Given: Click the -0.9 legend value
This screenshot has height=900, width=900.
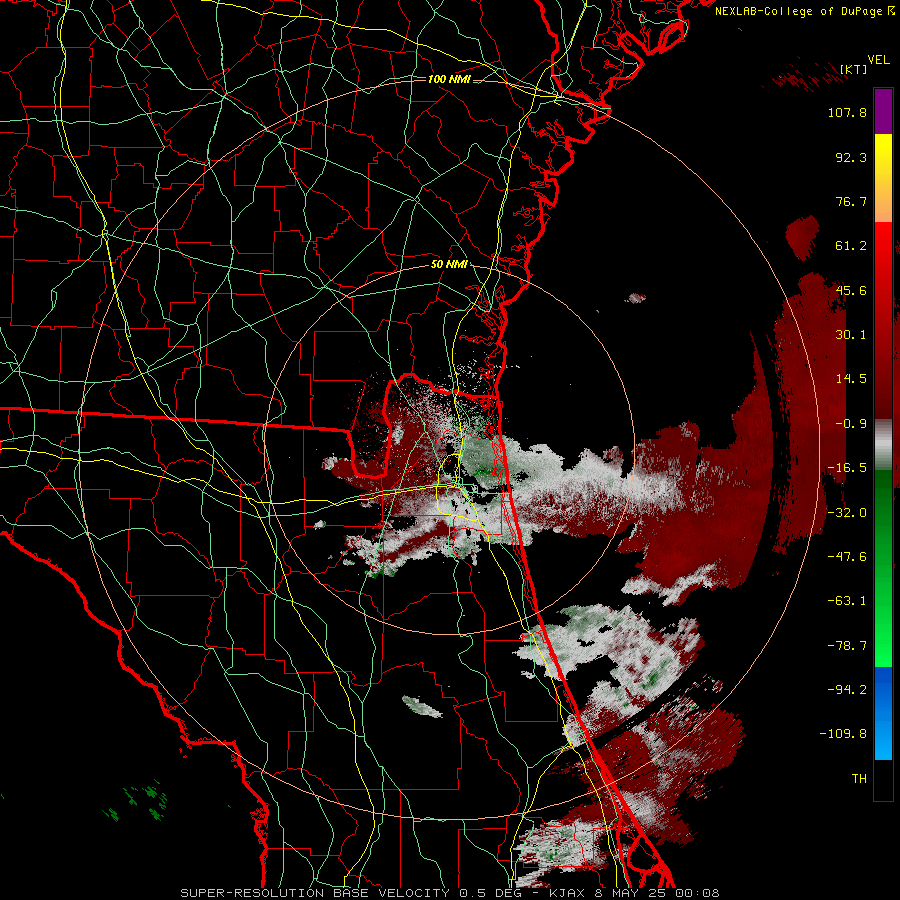Looking at the screenshot, I should point(851,424).
